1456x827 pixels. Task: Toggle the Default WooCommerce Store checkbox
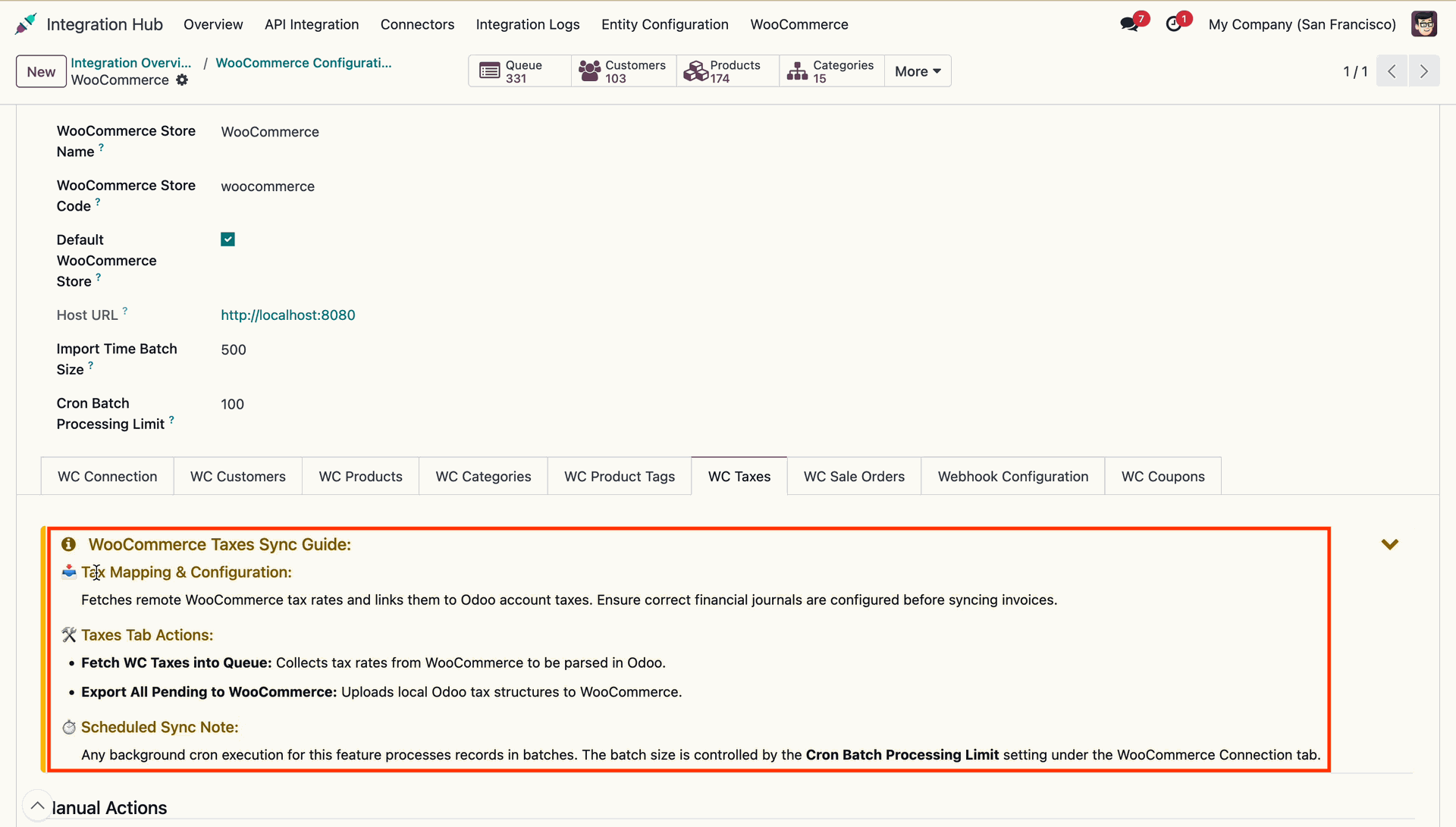coord(227,240)
